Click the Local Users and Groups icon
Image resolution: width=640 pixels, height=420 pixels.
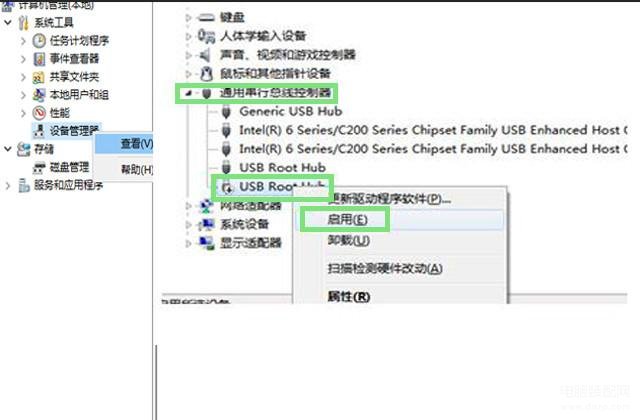pos(39,95)
